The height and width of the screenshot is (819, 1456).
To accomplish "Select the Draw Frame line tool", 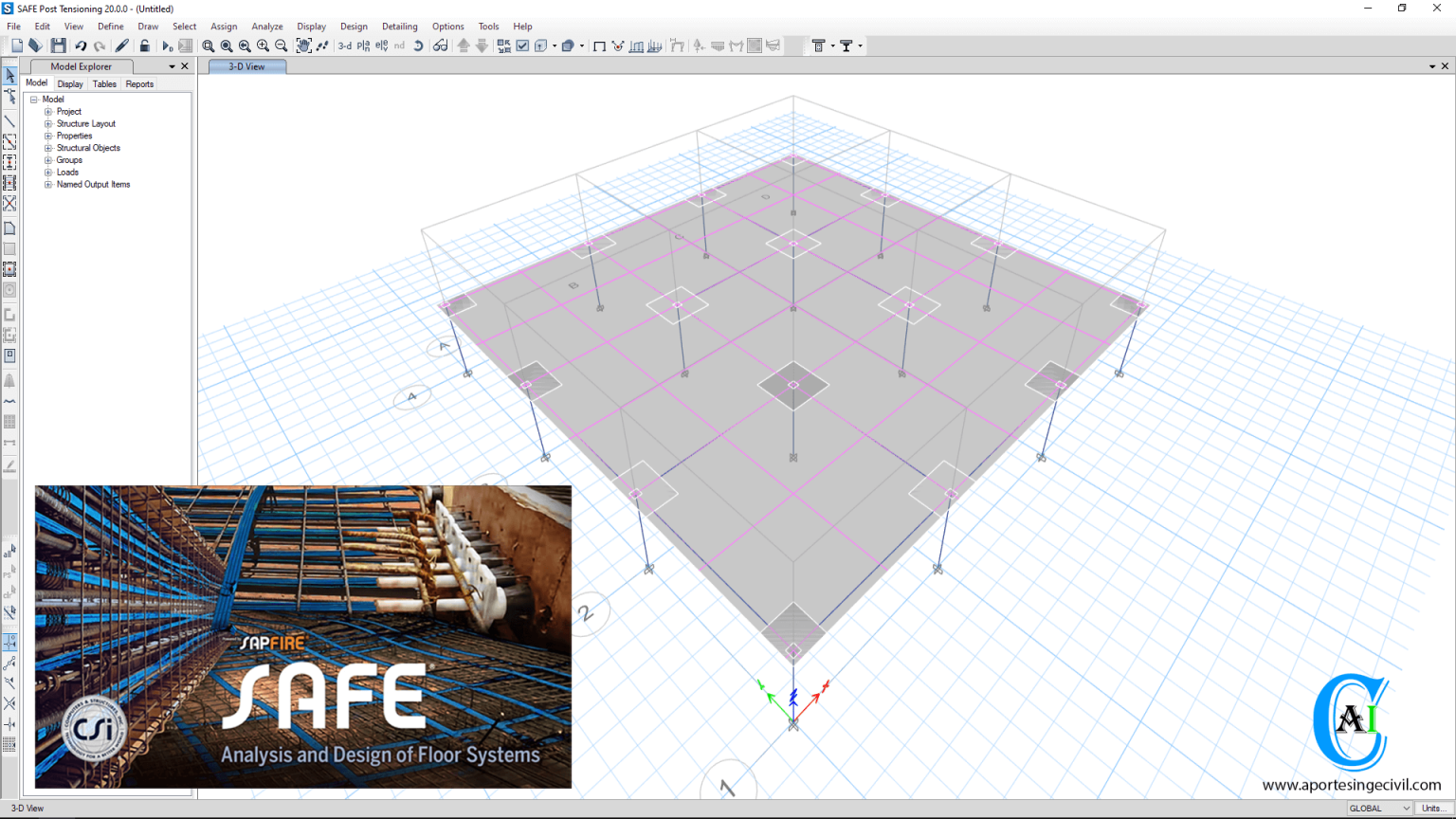I will tap(9, 120).
